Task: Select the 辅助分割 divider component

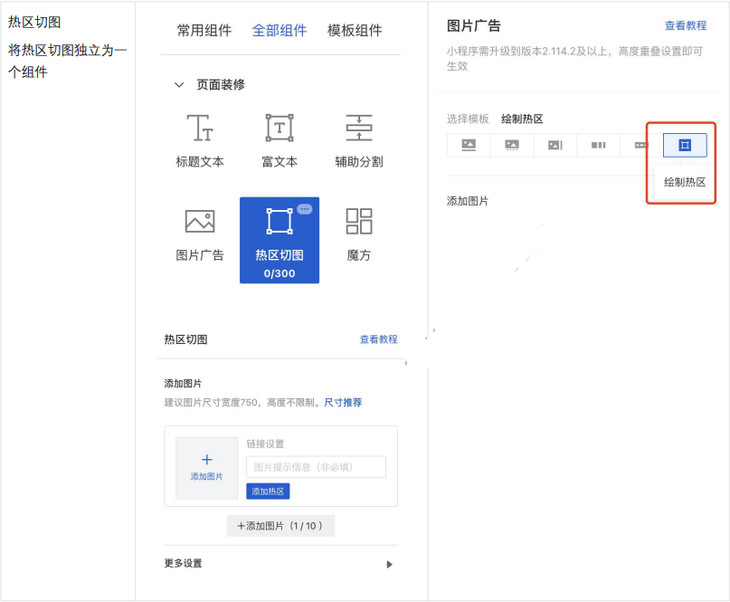Action: (358, 129)
